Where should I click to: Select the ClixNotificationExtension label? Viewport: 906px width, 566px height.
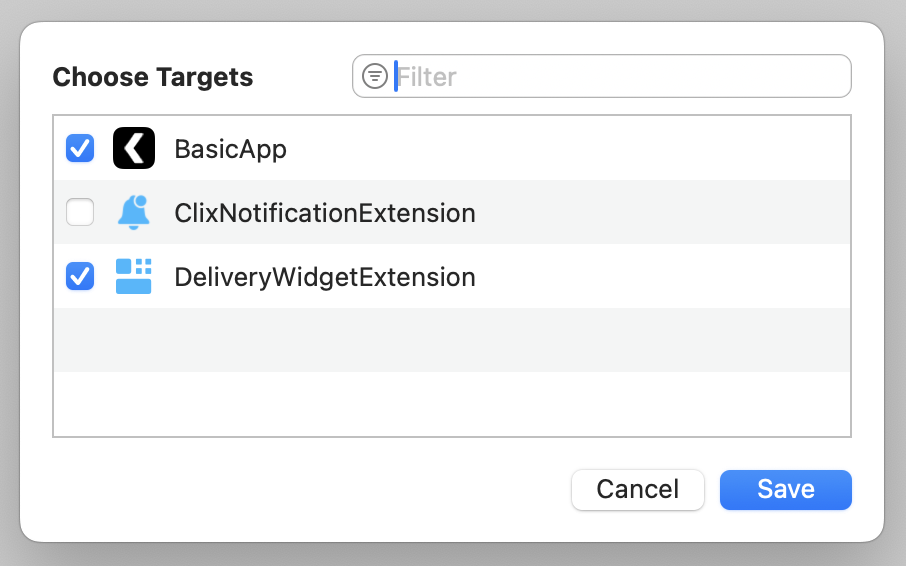pyautogui.click(x=324, y=213)
